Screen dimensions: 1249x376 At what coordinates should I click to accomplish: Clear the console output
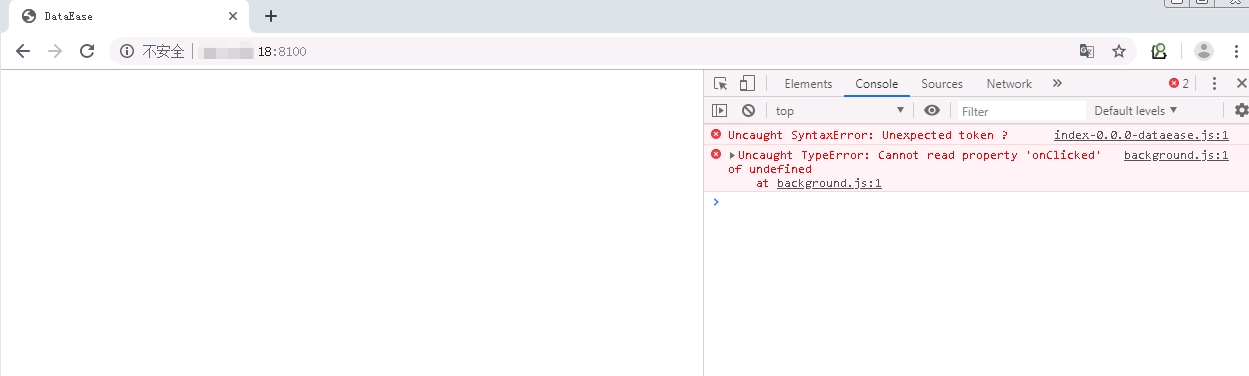click(748, 111)
